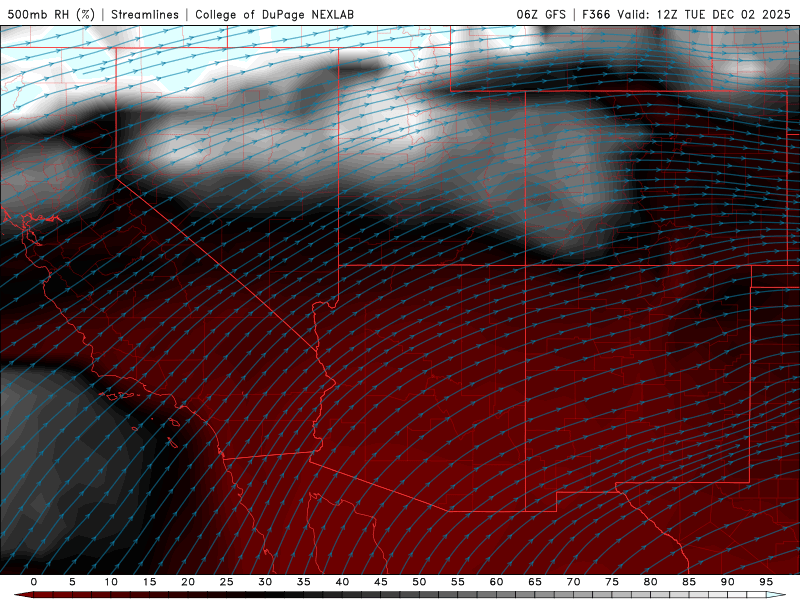The image size is (800, 600).
Task: Click the 'Valid: 12Z TUE DEC 02 2025' text
Action: tap(704, 14)
